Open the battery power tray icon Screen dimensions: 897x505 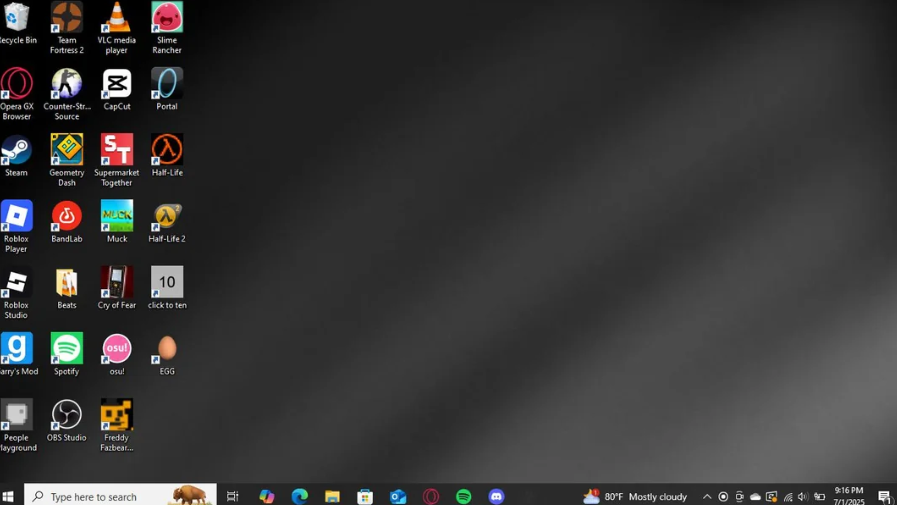click(x=820, y=496)
